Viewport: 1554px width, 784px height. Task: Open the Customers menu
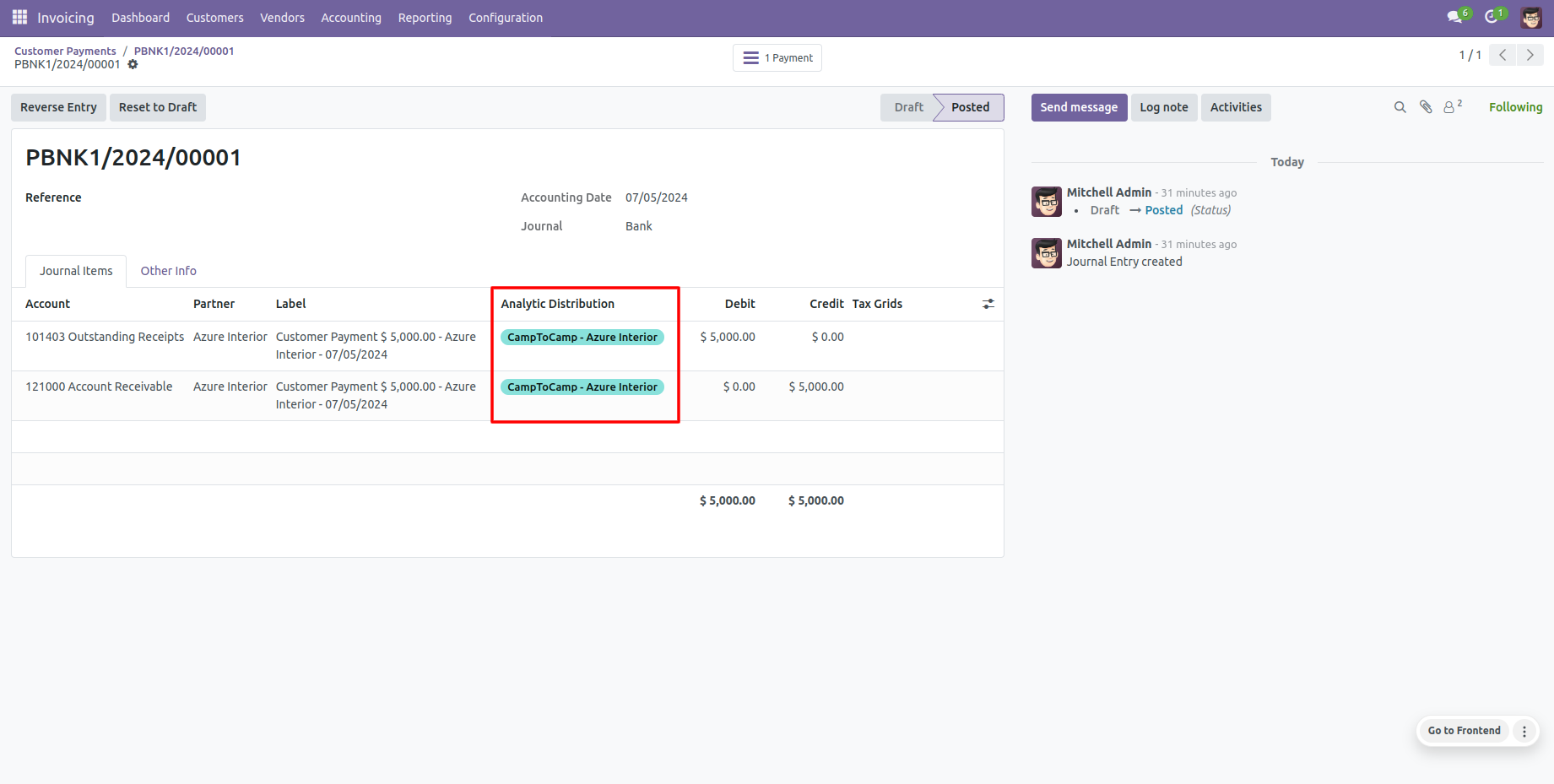[x=214, y=18]
